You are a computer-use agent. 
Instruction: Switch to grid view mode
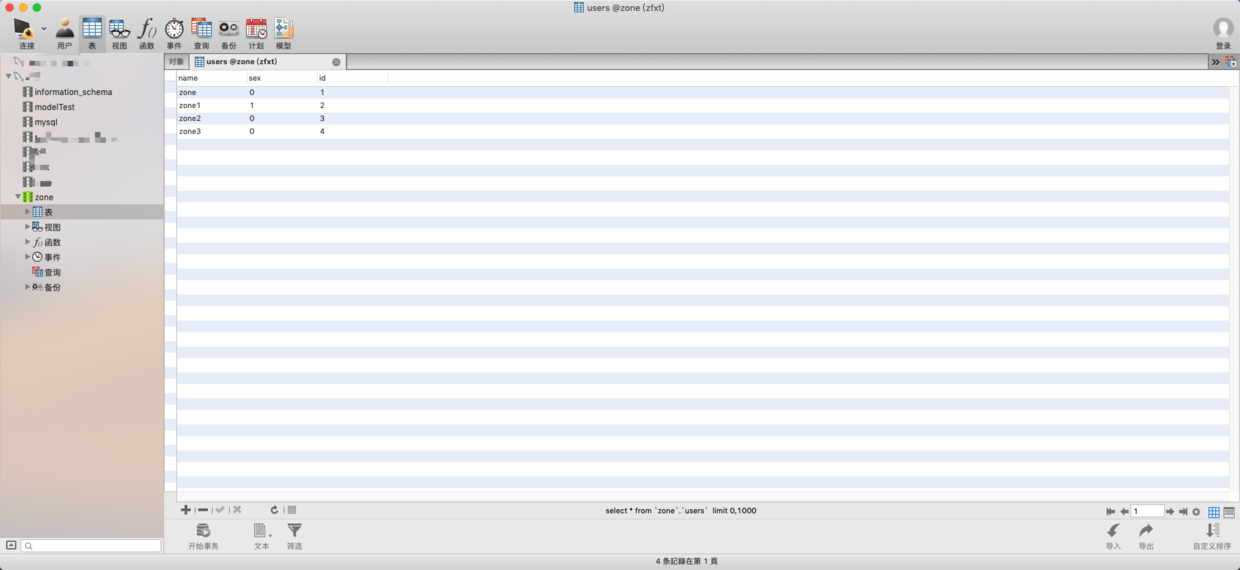1214,512
